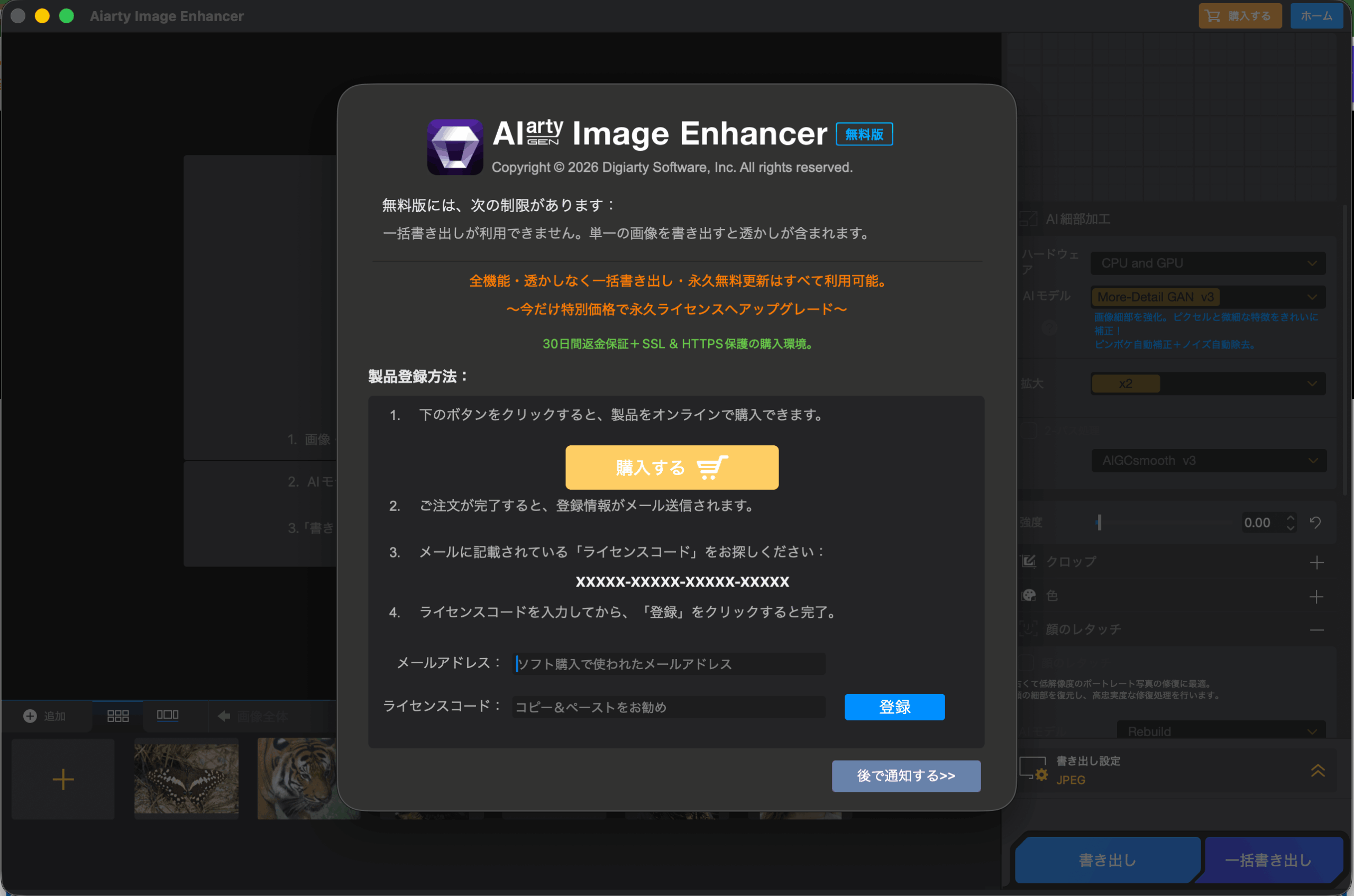Screen dimensions: 1354x896
Task: Click the 書き出し設定 export settings gear icon
Action: [1033, 769]
